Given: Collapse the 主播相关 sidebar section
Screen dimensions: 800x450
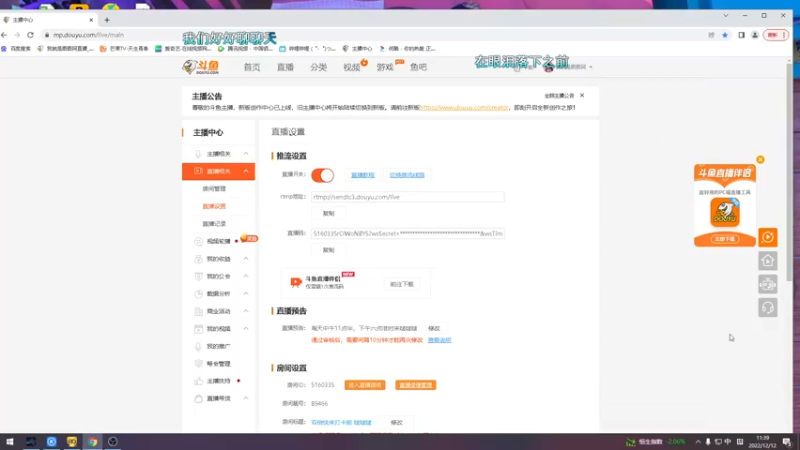Looking at the screenshot, I should click(246, 154).
